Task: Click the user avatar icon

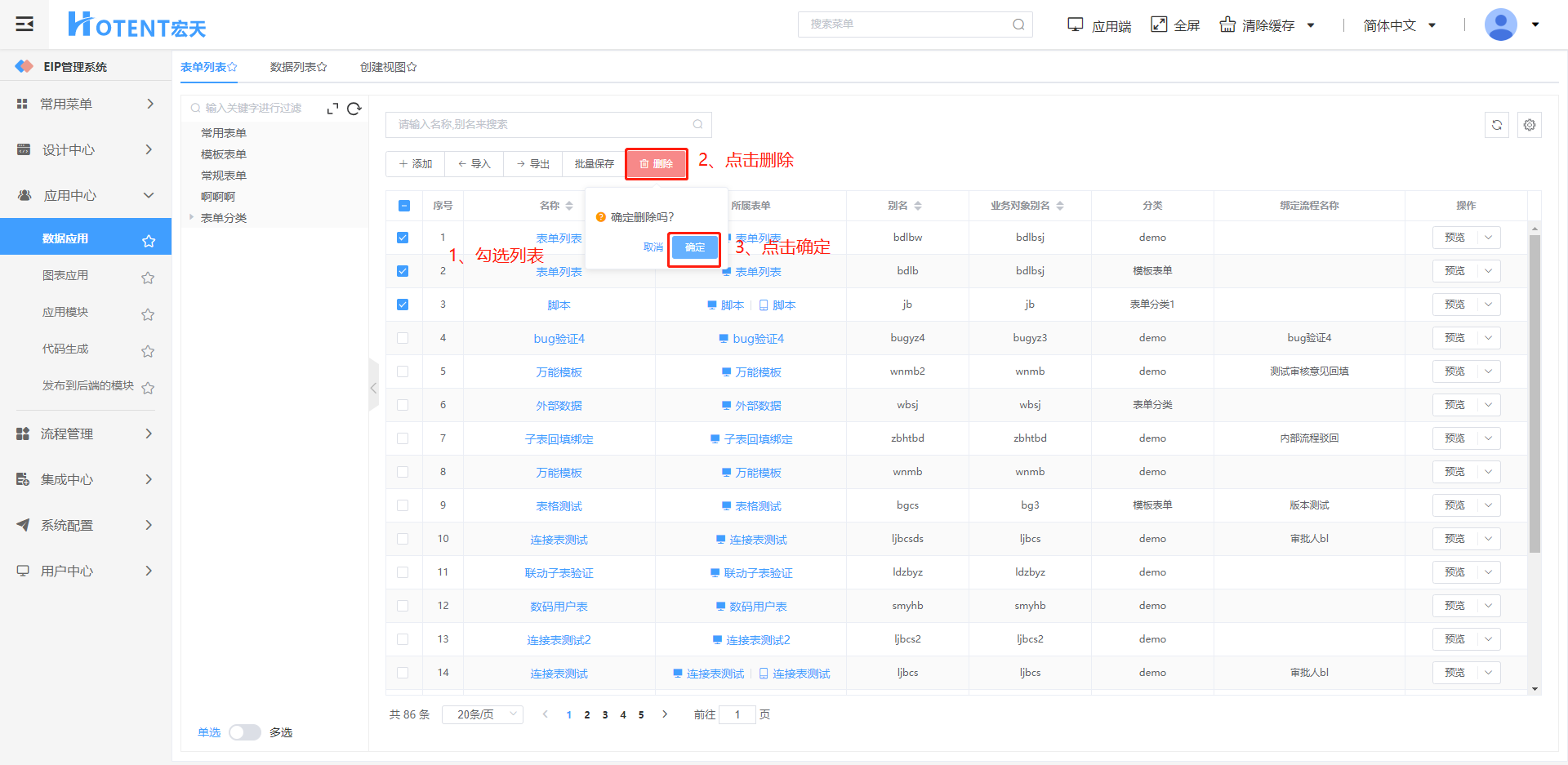Action: (x=1500, y=24)
